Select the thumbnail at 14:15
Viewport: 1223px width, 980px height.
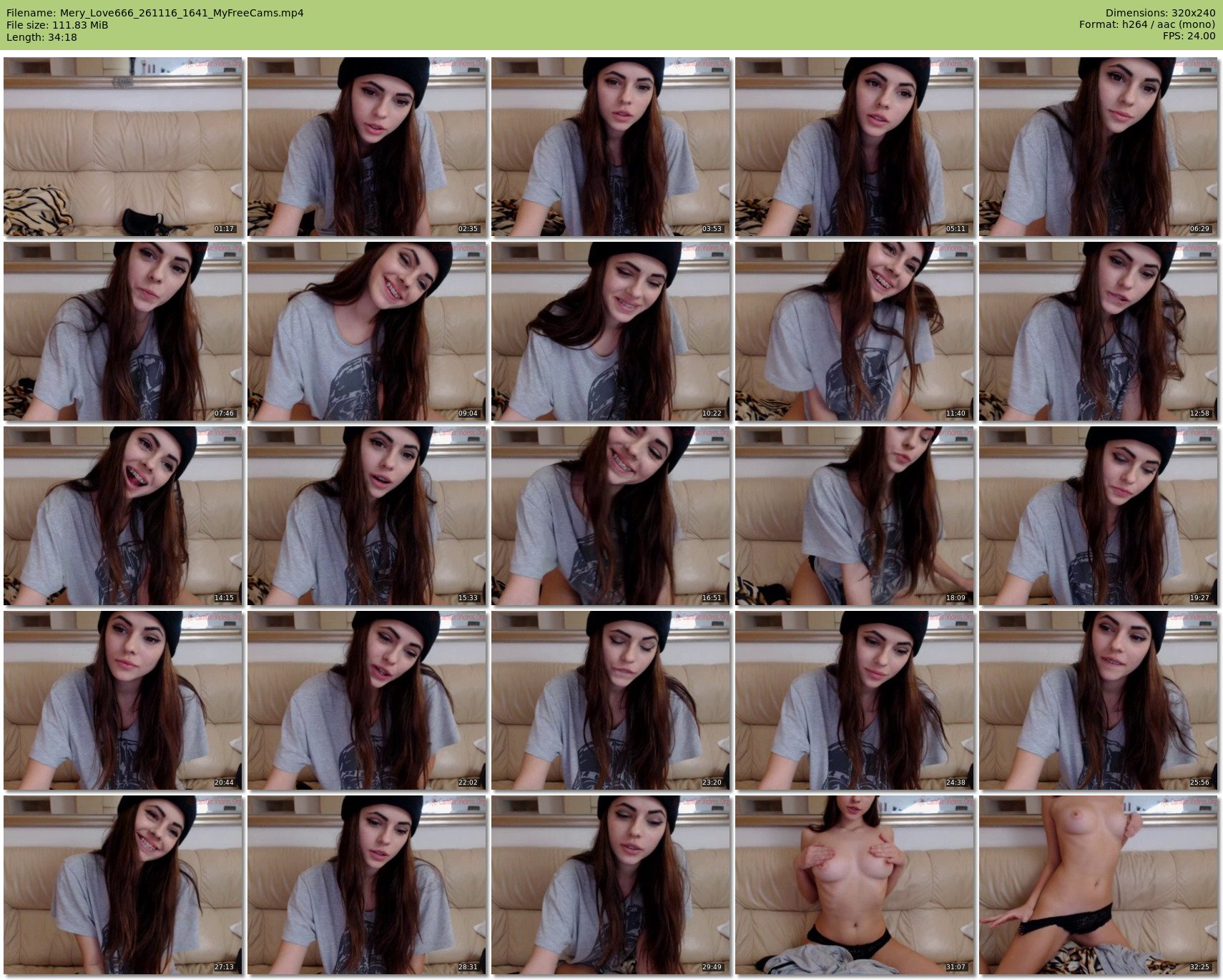point(122,516)
